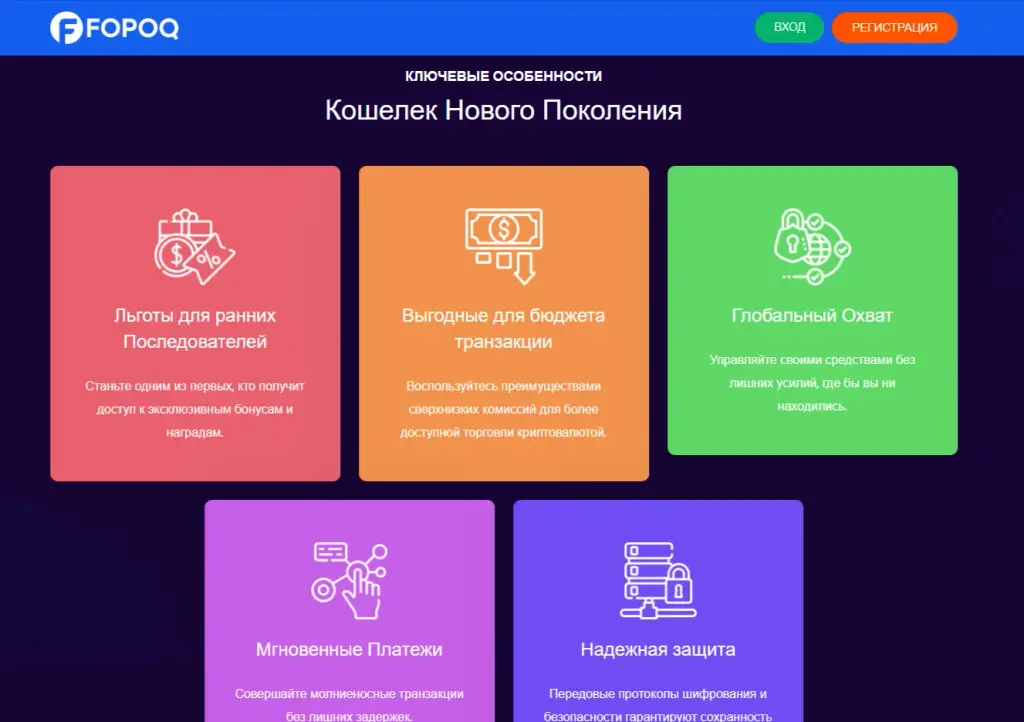
Task: Click the 'Кошелек Нового Поколения' main heading
Action: [504, 110]
